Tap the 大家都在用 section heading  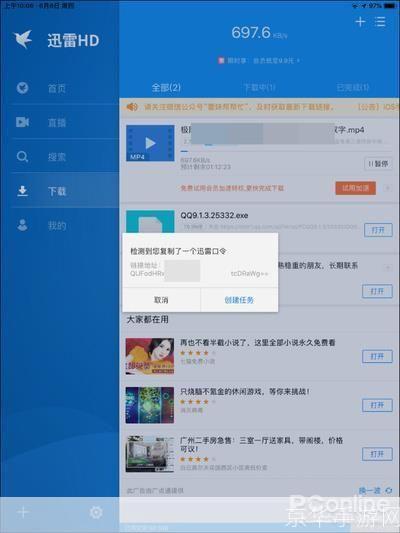point(147,319)
